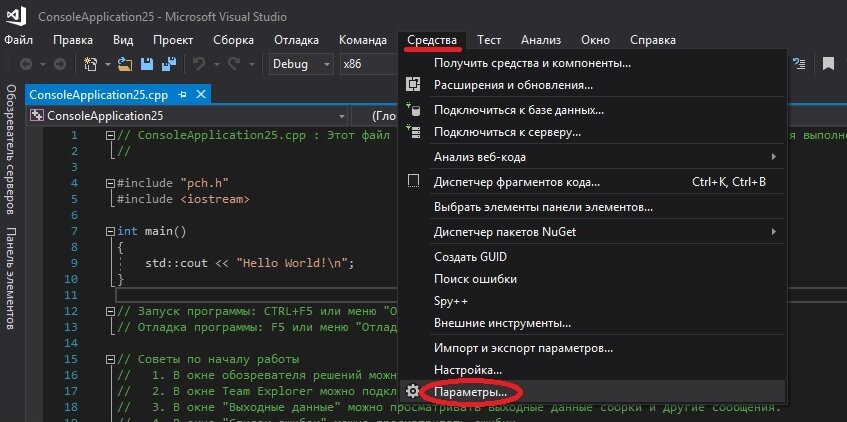Click the Средства menu header

(432, 40)
